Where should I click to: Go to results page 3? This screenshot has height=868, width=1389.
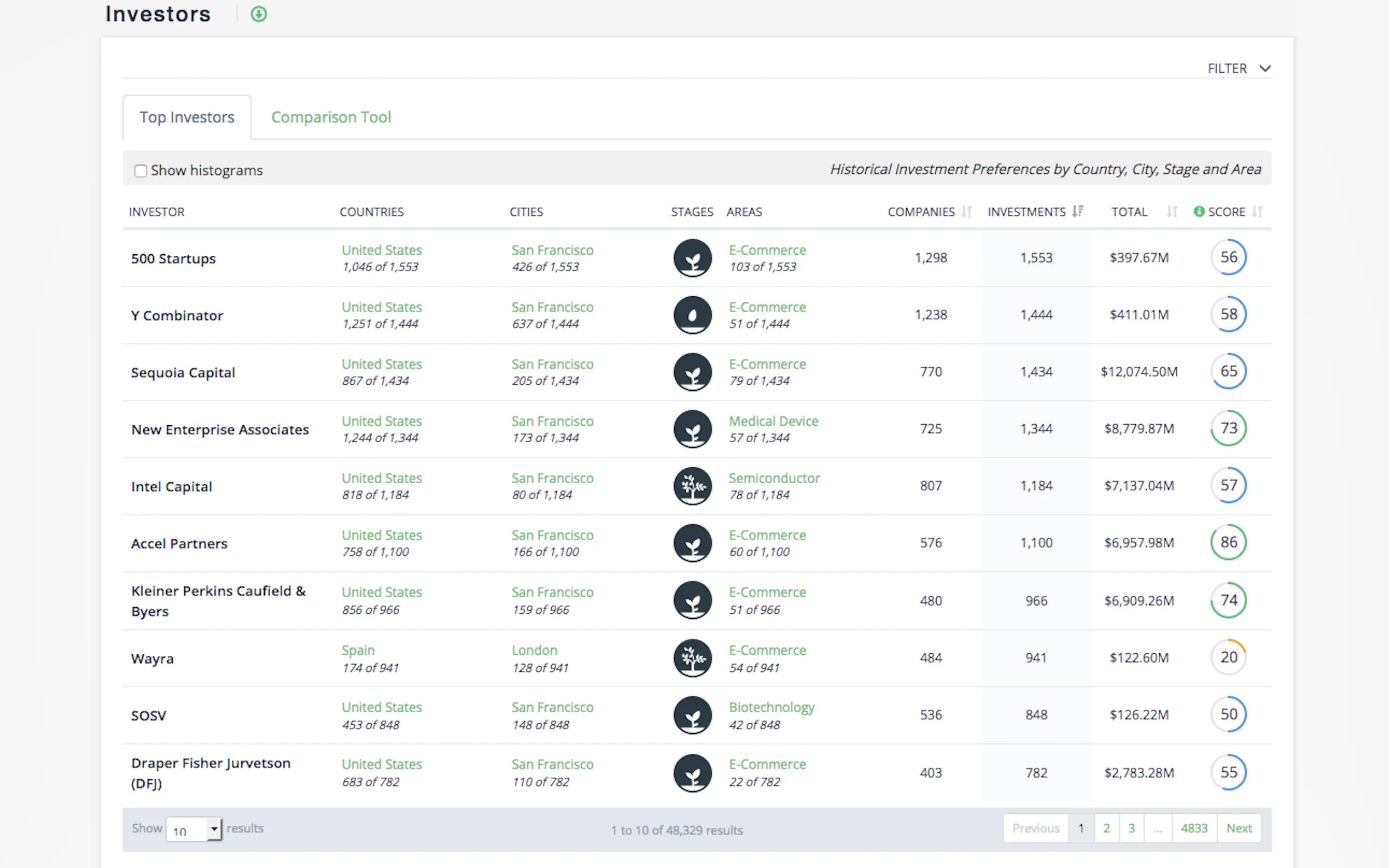click(x=1132, y=829)
